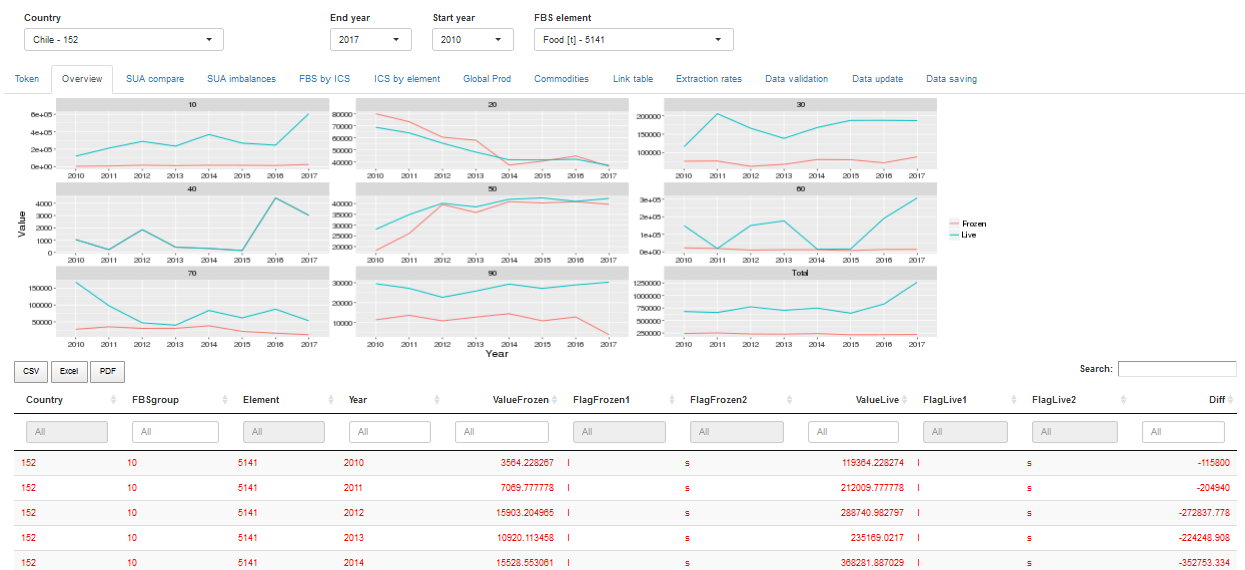Click the Frozen legend color key
The image size is (1245, 570).
953,224
